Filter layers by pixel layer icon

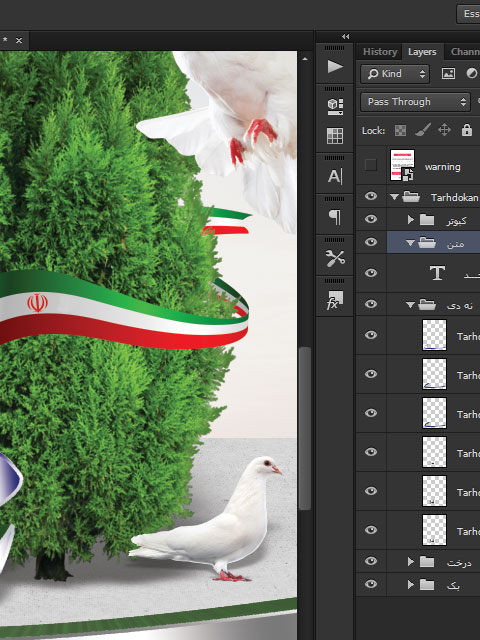click(448, 74)
